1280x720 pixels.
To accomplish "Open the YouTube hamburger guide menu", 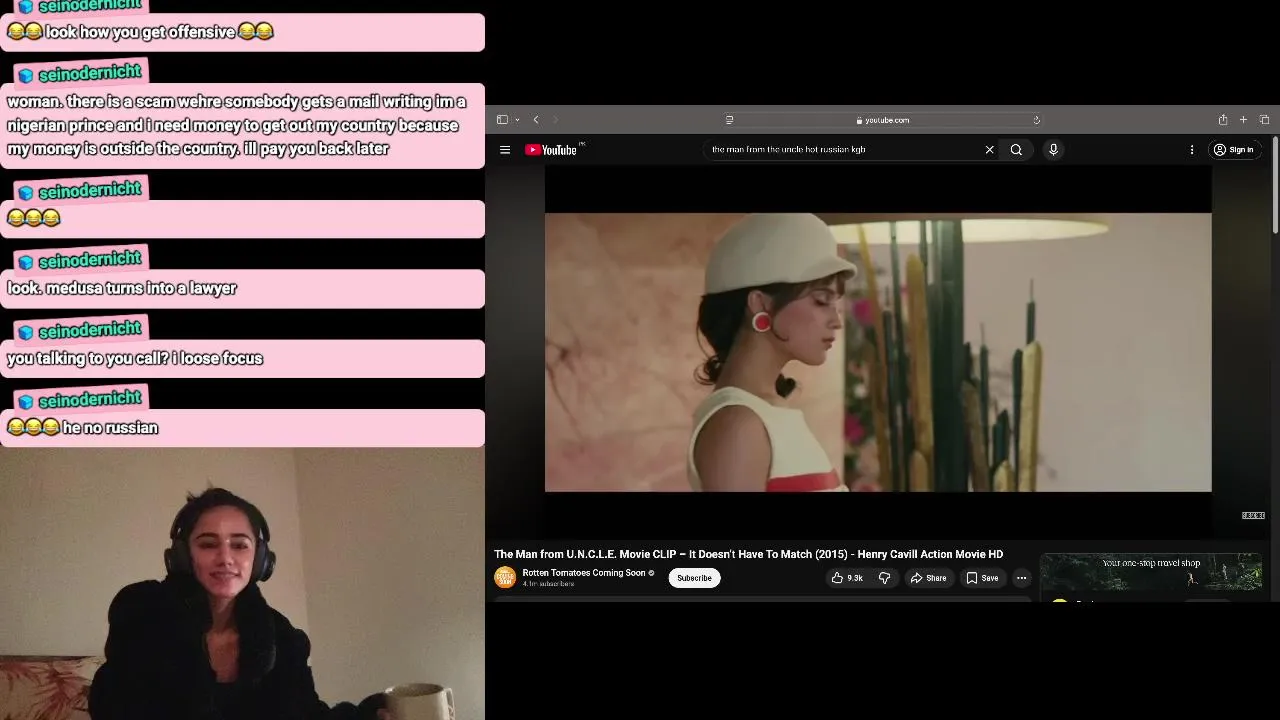I will pos(505,150).
